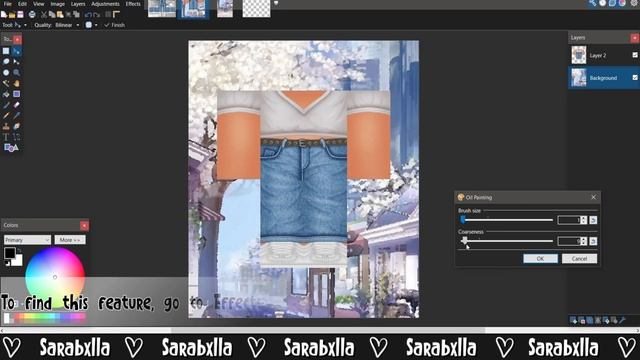
Task: Click the More >> button in Colors
Action: [x=70, y=240]
